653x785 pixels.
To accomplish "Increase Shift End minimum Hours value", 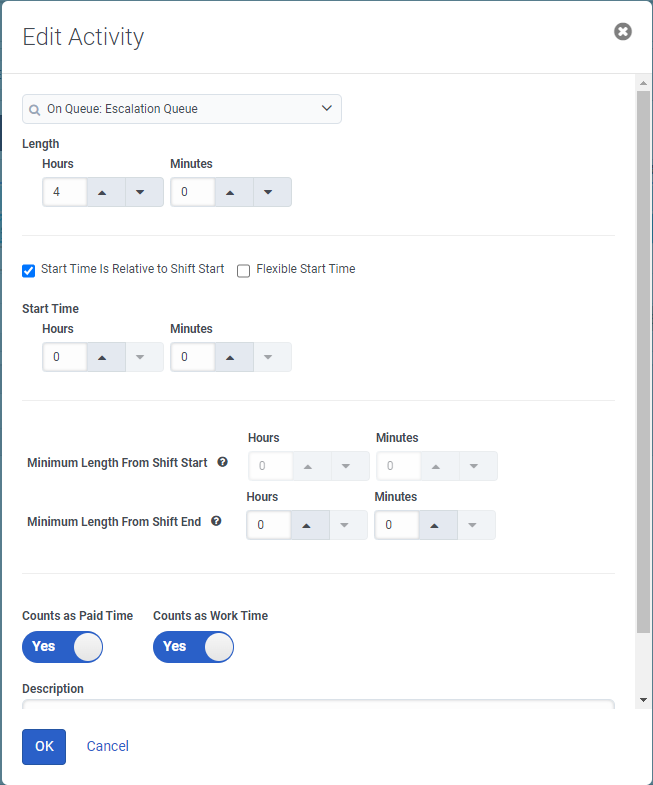I will (x=307, y=525).
